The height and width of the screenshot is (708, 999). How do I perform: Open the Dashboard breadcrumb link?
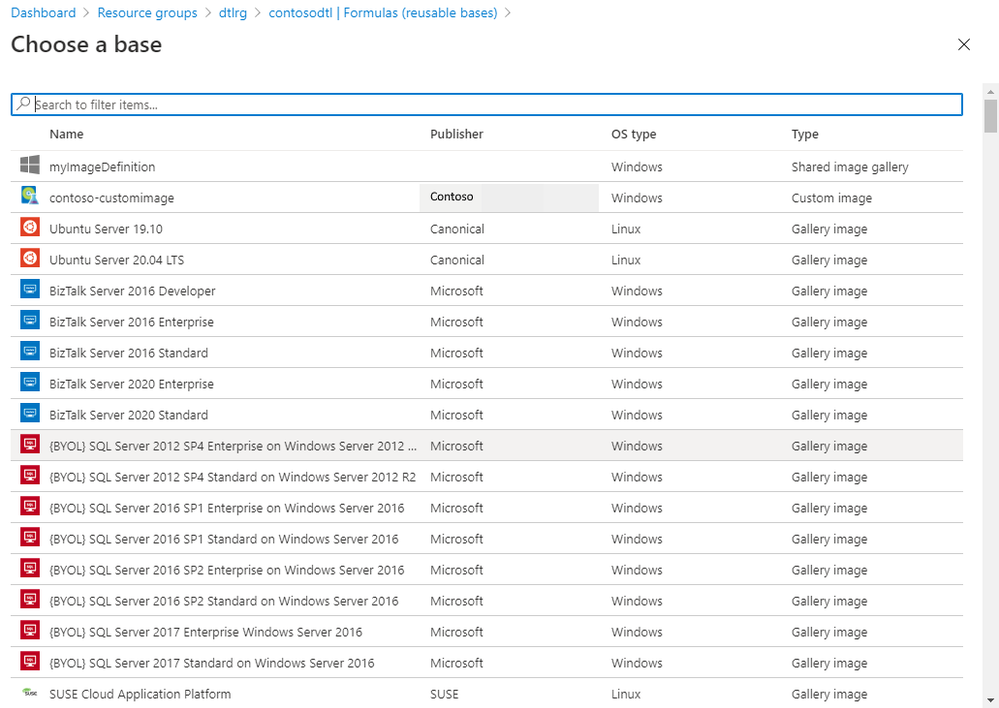pyautogui.click(x=43, y=13)
